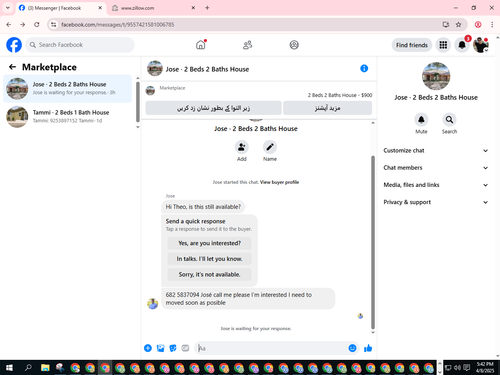The width and height of the screenshot is (500, 375).
Task: Open Tammi 2 Beds 1 Bath House conversation
Action: click(68, 117)
